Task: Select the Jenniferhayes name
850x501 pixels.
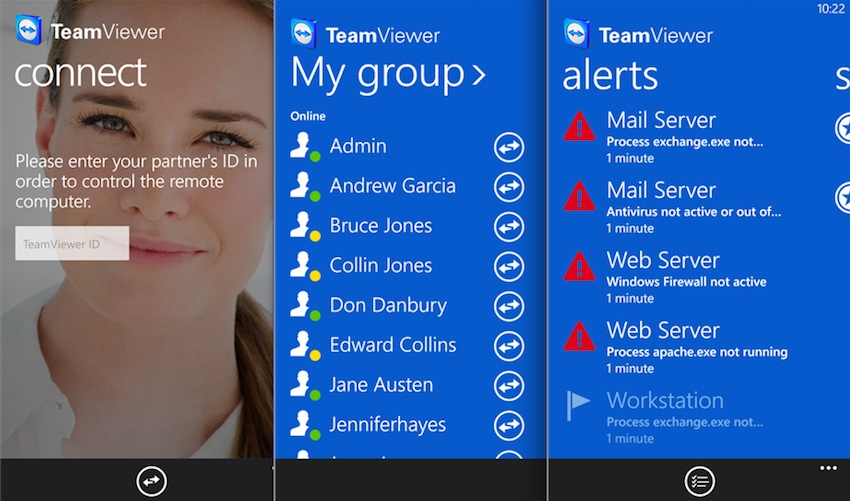Action: (x=388, y=425)
